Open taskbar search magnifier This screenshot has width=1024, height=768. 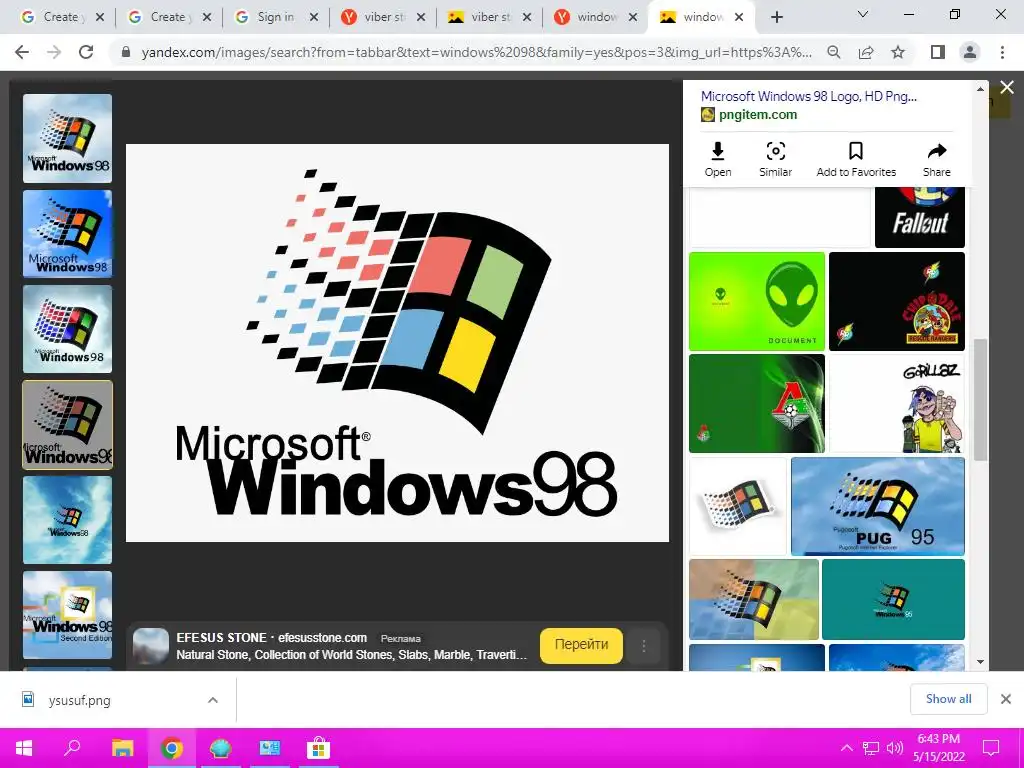(x=72, y=748)
